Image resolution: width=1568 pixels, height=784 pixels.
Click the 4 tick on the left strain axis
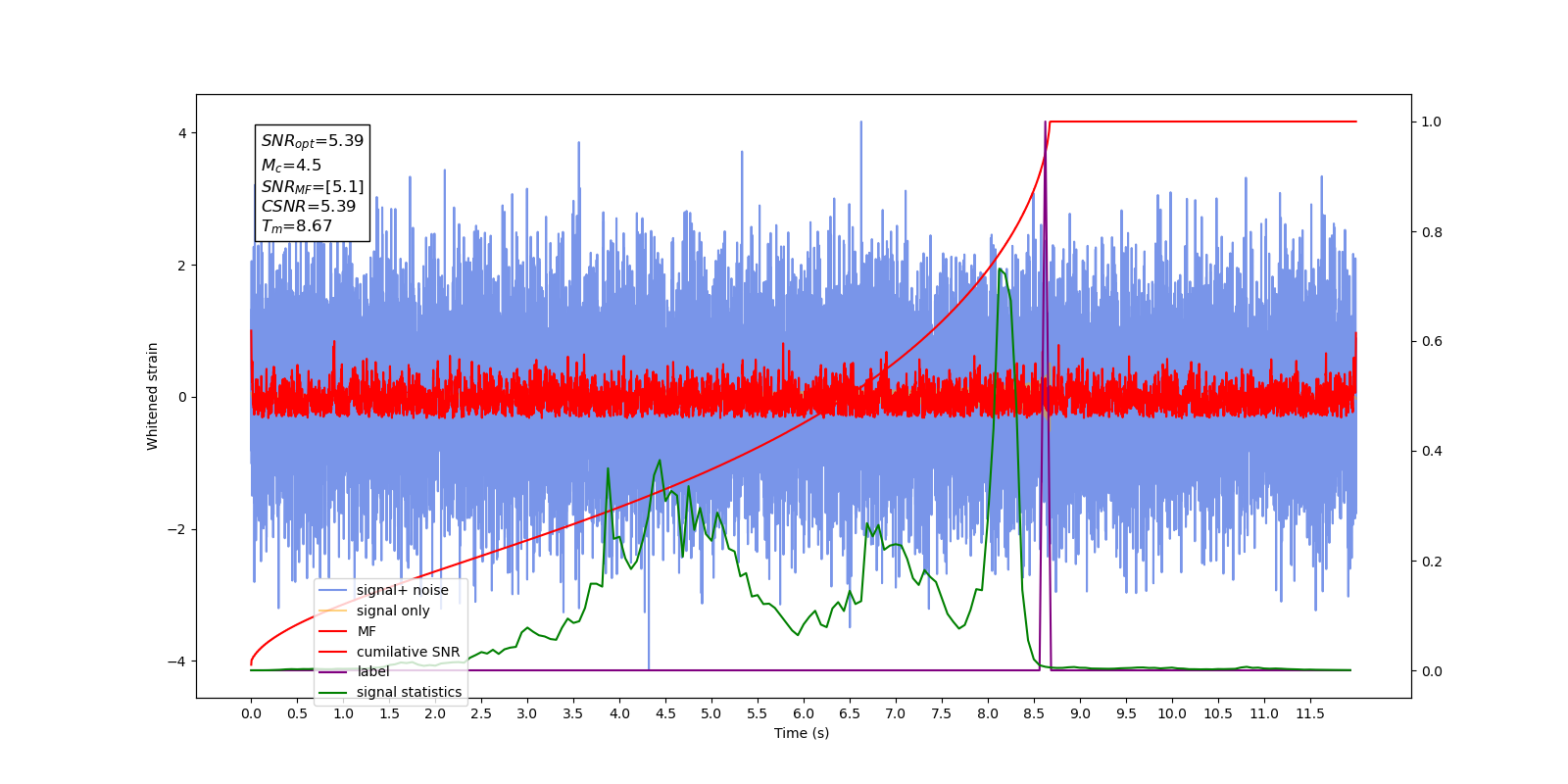pos(181,133)
